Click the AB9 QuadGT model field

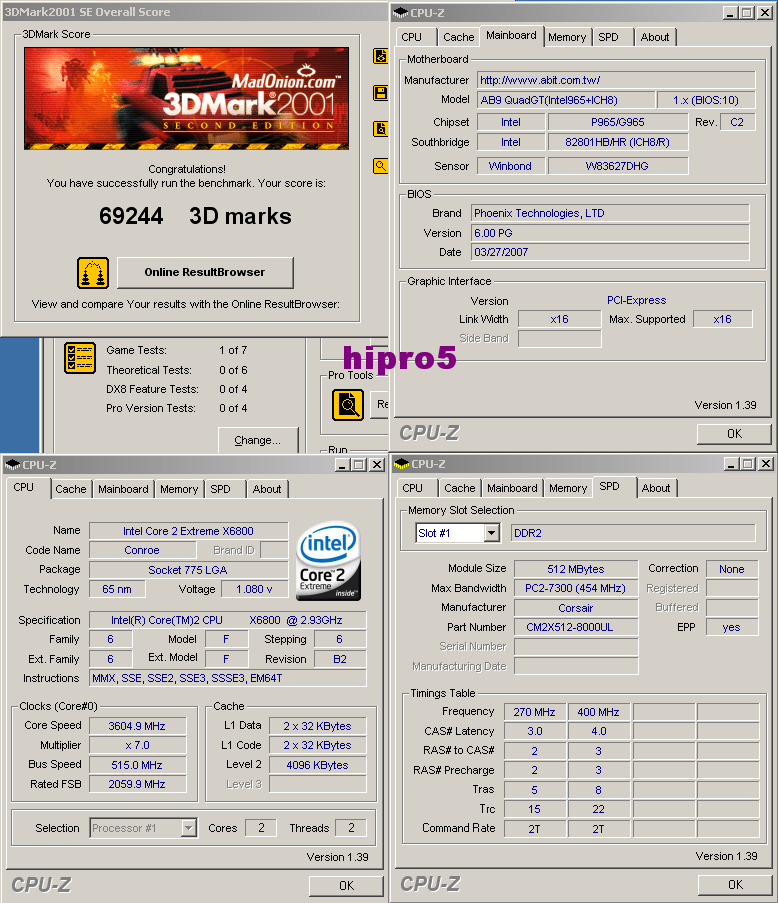[x=566, y=100]
